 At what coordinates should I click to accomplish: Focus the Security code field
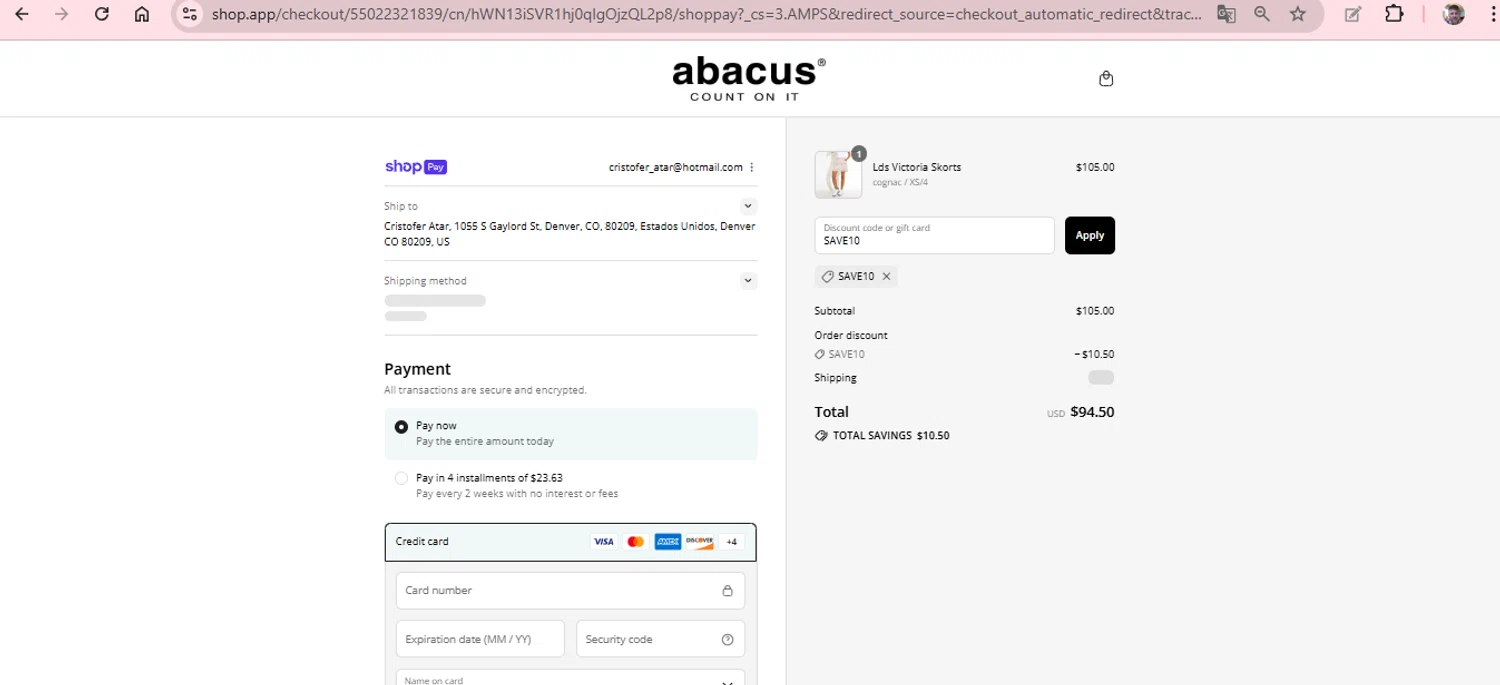click(x=660, y=639)
